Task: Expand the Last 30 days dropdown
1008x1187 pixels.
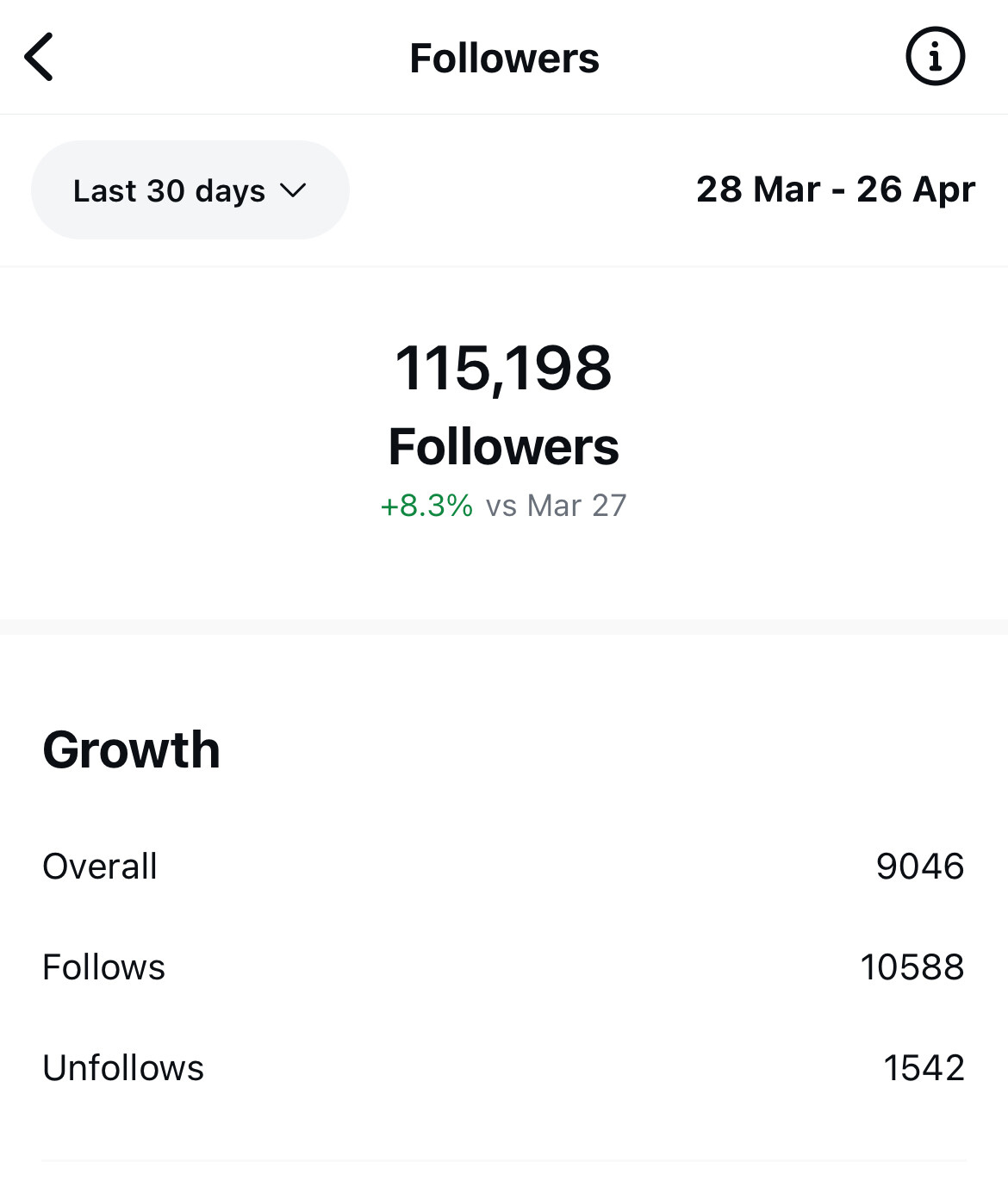Action: 190,190
